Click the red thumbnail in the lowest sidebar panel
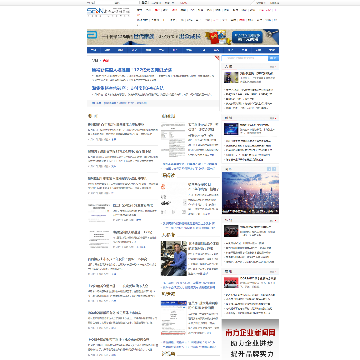This screenshot has width=360, height=360. coord(231,283)
